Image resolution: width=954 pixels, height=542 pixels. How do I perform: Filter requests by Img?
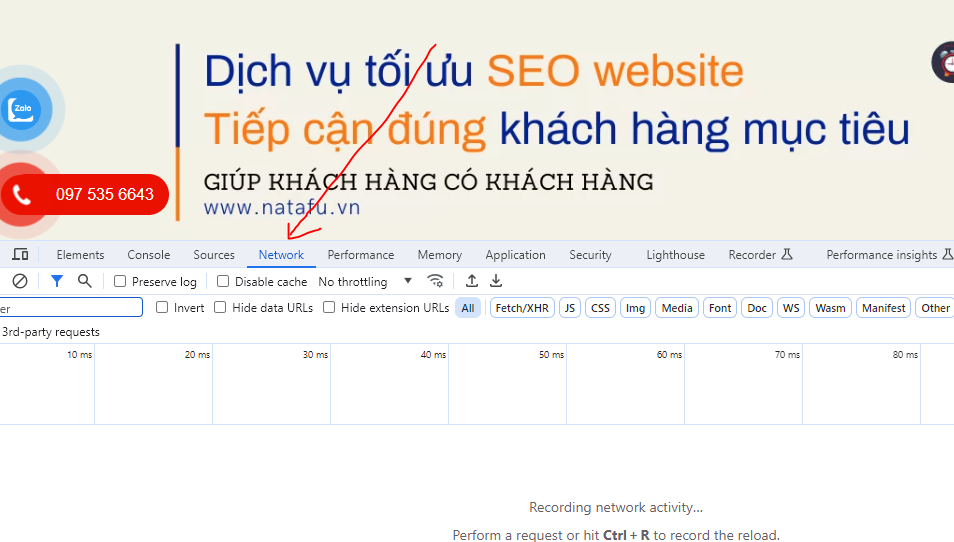point(635,308)
